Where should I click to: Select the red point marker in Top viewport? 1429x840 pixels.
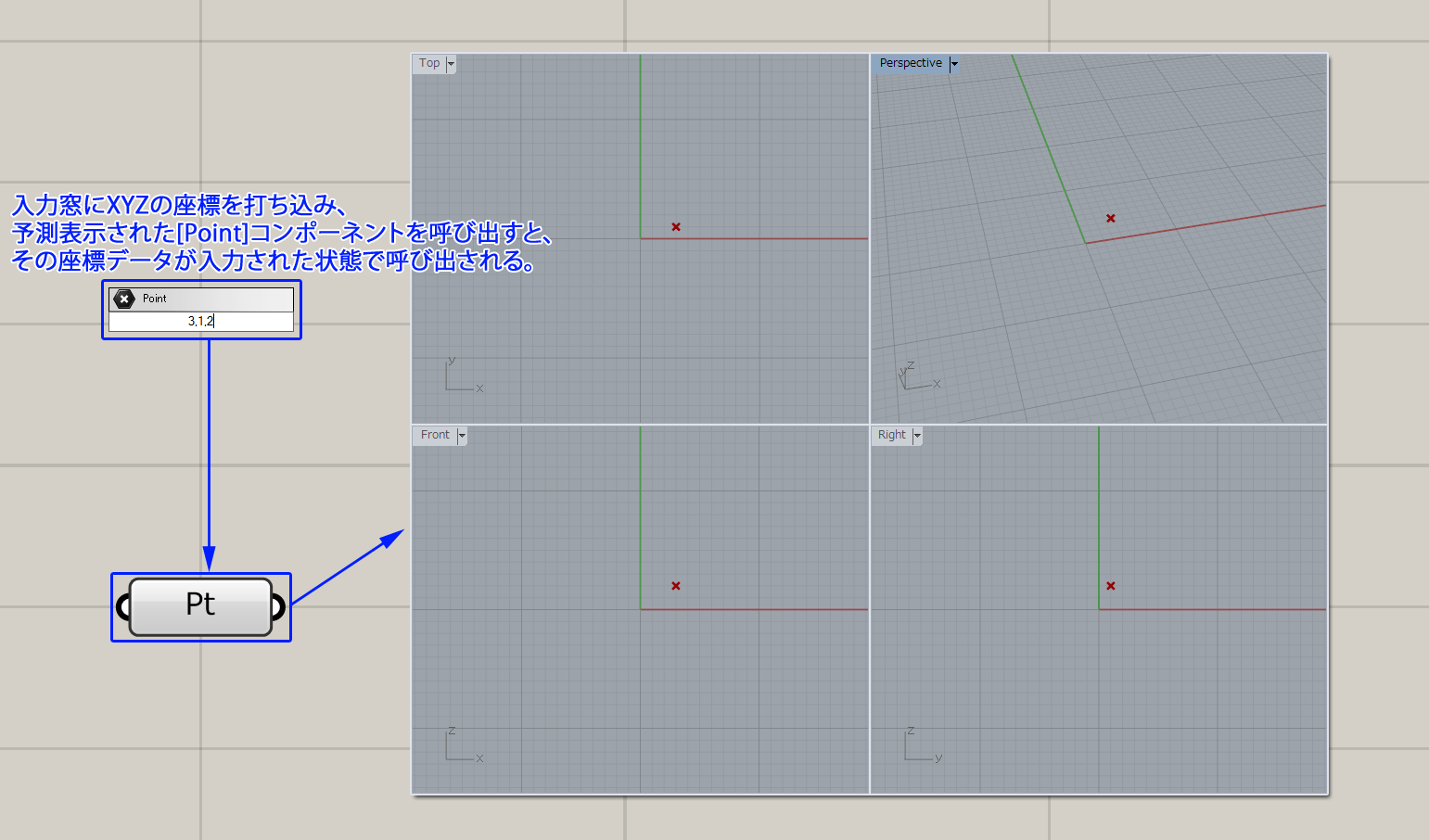[x=676, y=227]
